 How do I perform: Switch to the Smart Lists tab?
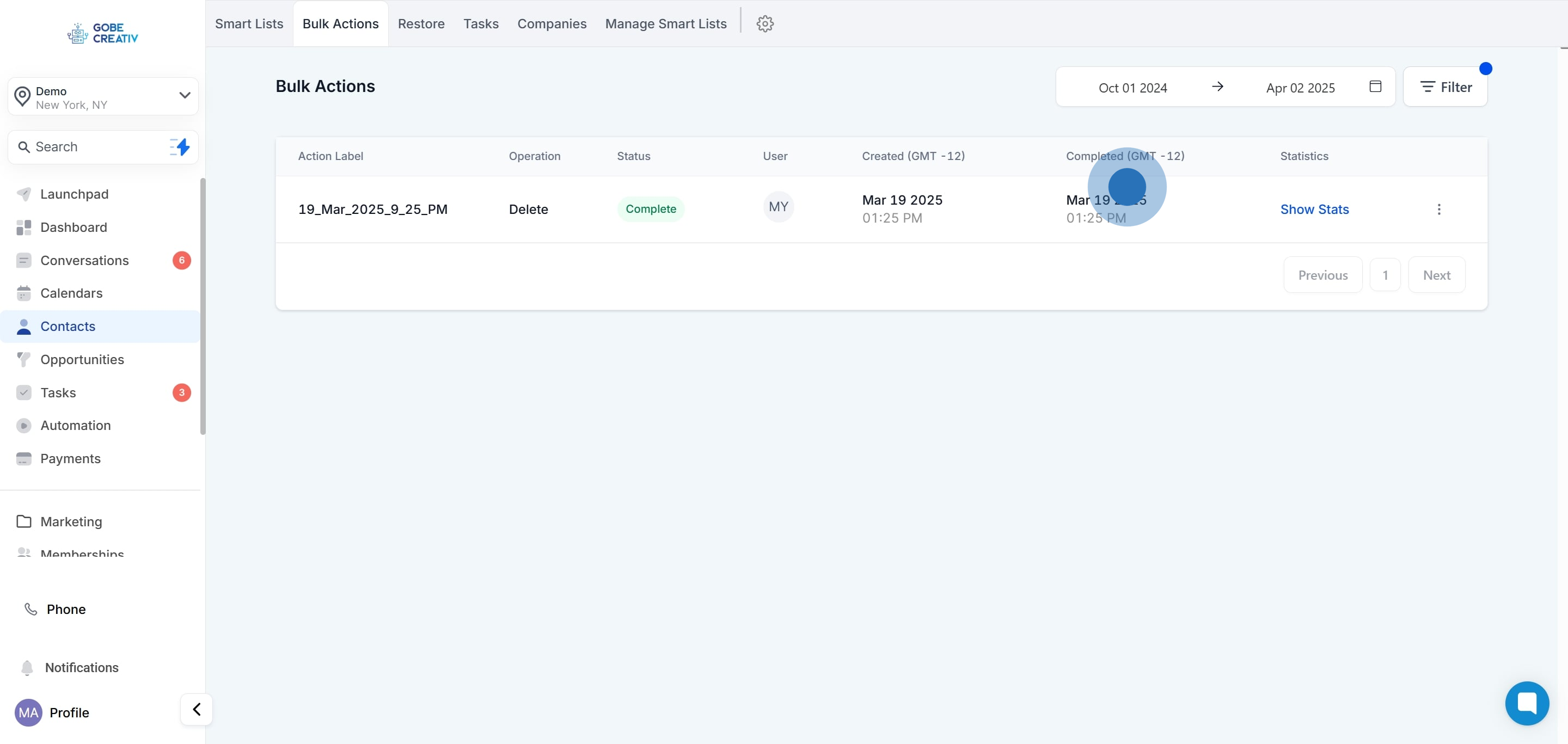249,24
